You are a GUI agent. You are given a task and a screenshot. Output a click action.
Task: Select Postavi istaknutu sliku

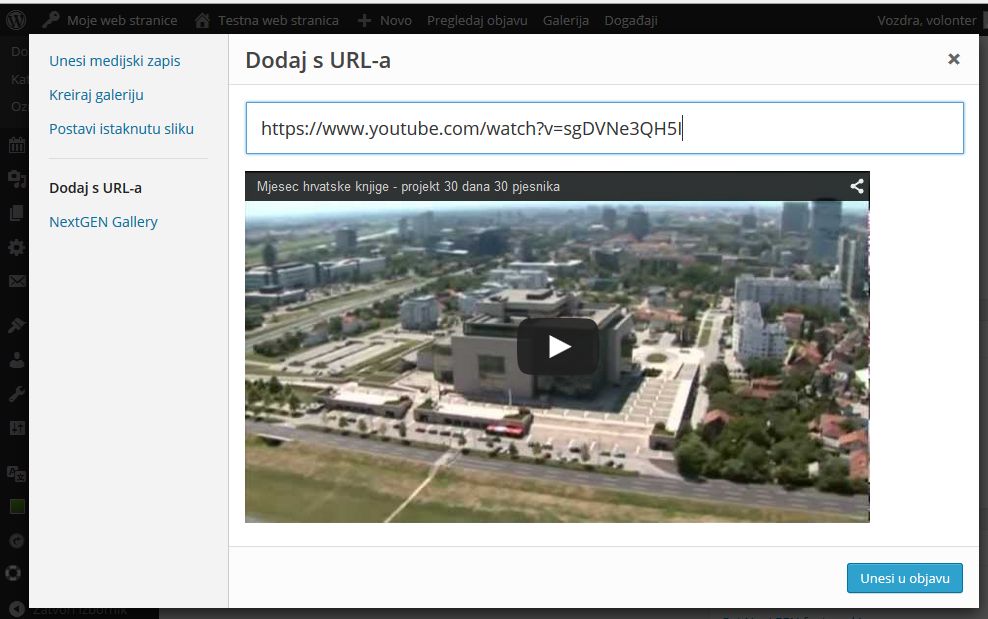tap(122, 129)
